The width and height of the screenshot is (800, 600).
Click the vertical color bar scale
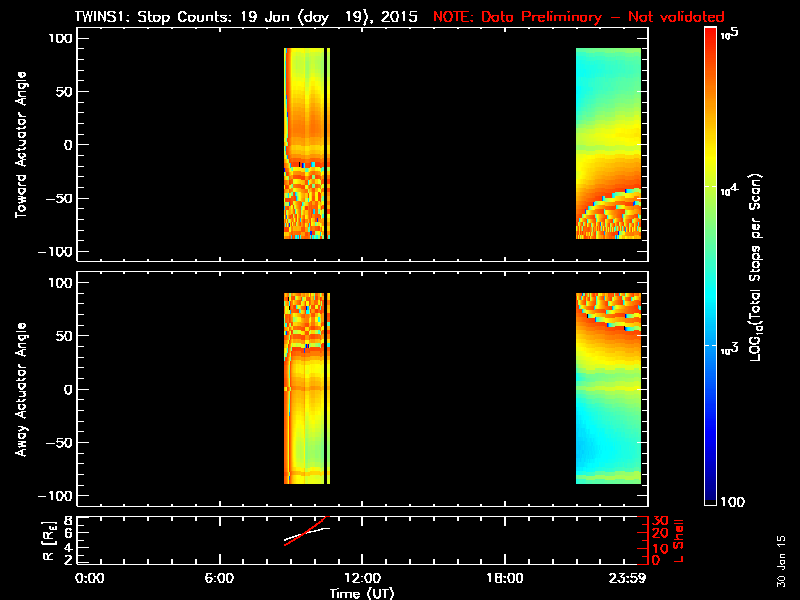click(711, 265)
